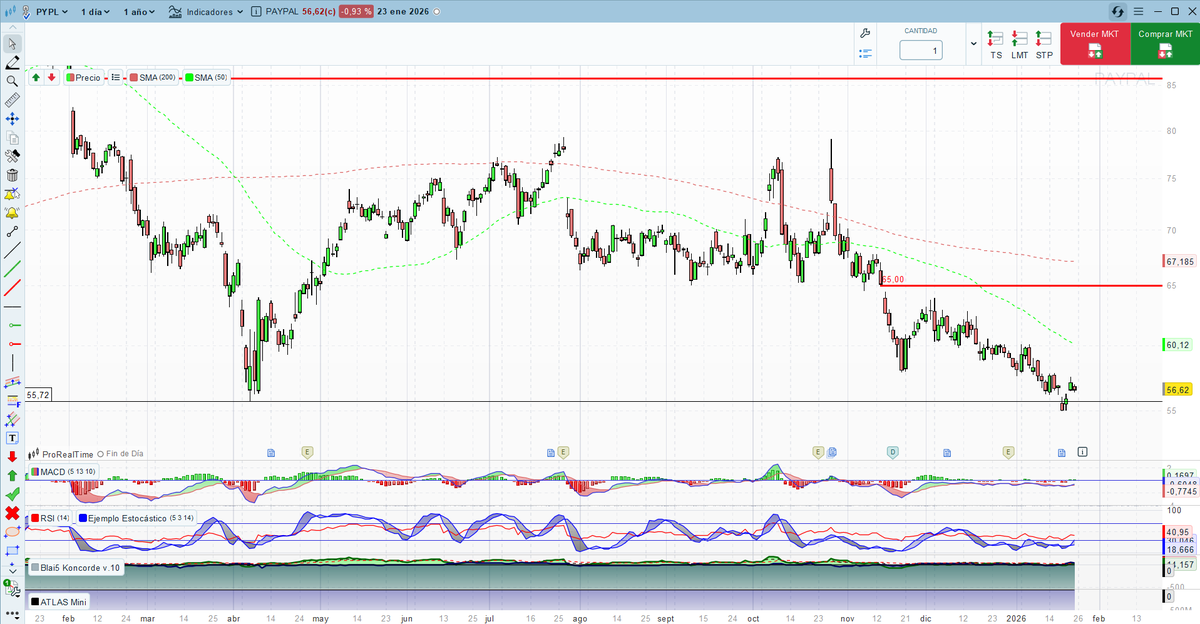Open the Indicadores dropdown menu
The image size is (1200, 624).
[207, 12]
